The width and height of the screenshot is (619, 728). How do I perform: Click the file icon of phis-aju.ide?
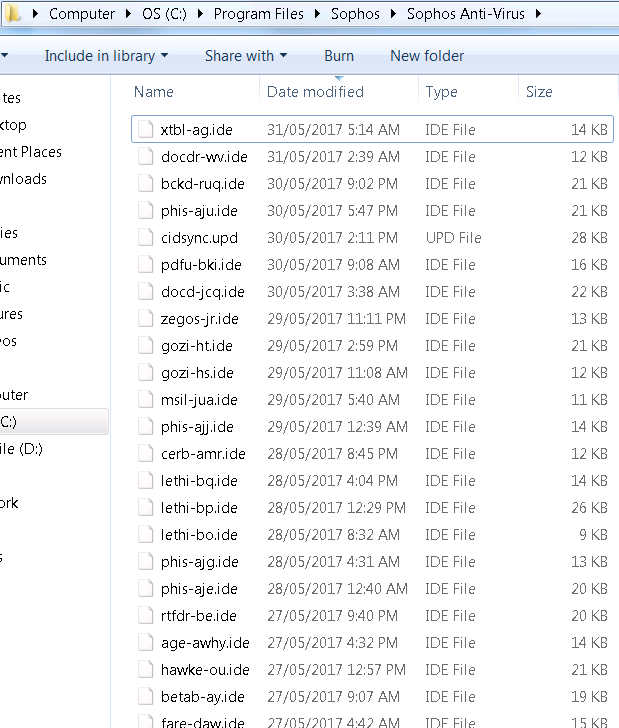coord(145,210)
